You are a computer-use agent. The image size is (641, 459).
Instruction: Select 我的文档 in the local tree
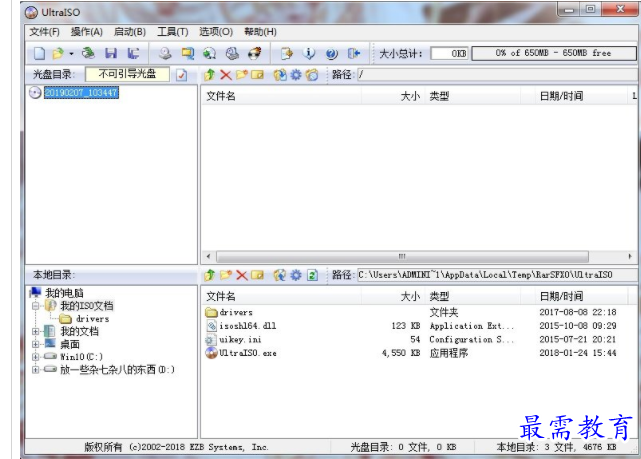pyautogui.click(x=79, y=331)
